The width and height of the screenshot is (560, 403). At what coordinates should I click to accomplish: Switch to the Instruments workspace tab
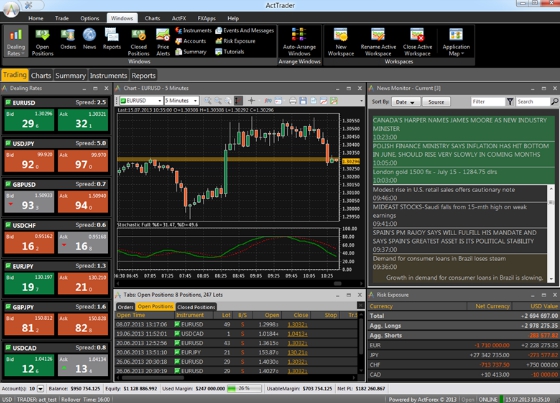pos(108,75)
